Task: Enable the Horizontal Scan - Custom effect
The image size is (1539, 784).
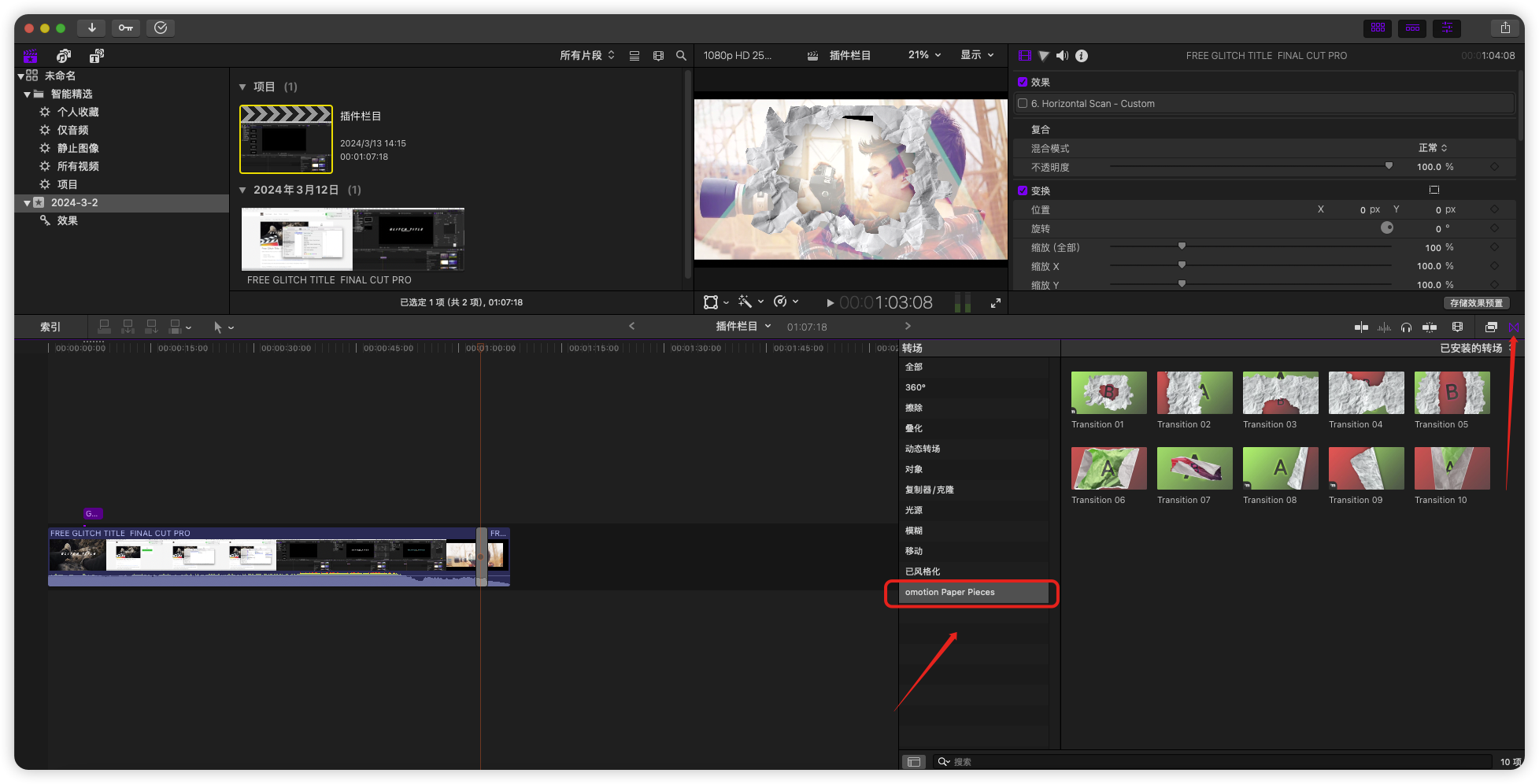Action: pos(1023,103)
